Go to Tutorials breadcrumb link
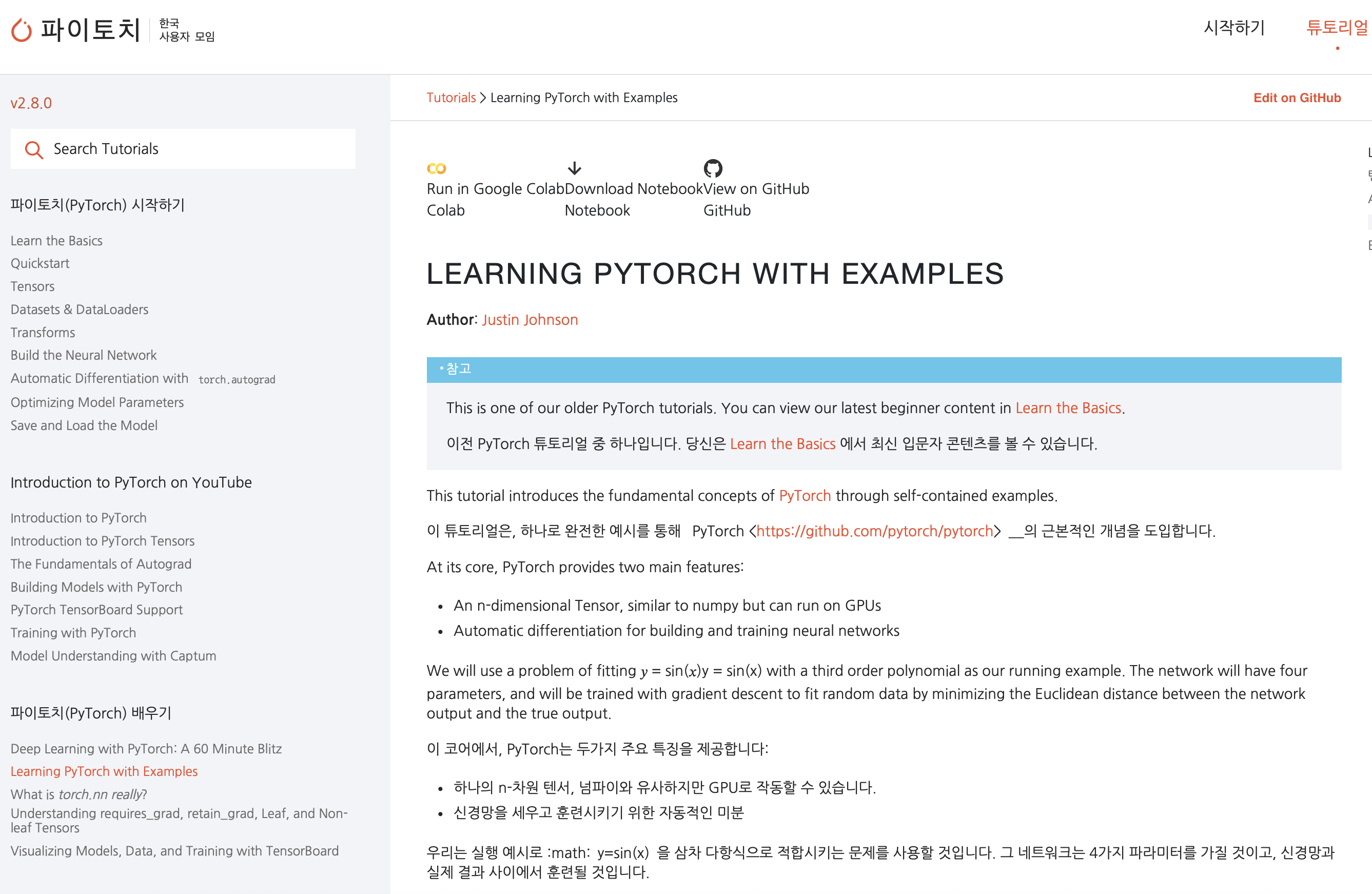 [451, 98]
